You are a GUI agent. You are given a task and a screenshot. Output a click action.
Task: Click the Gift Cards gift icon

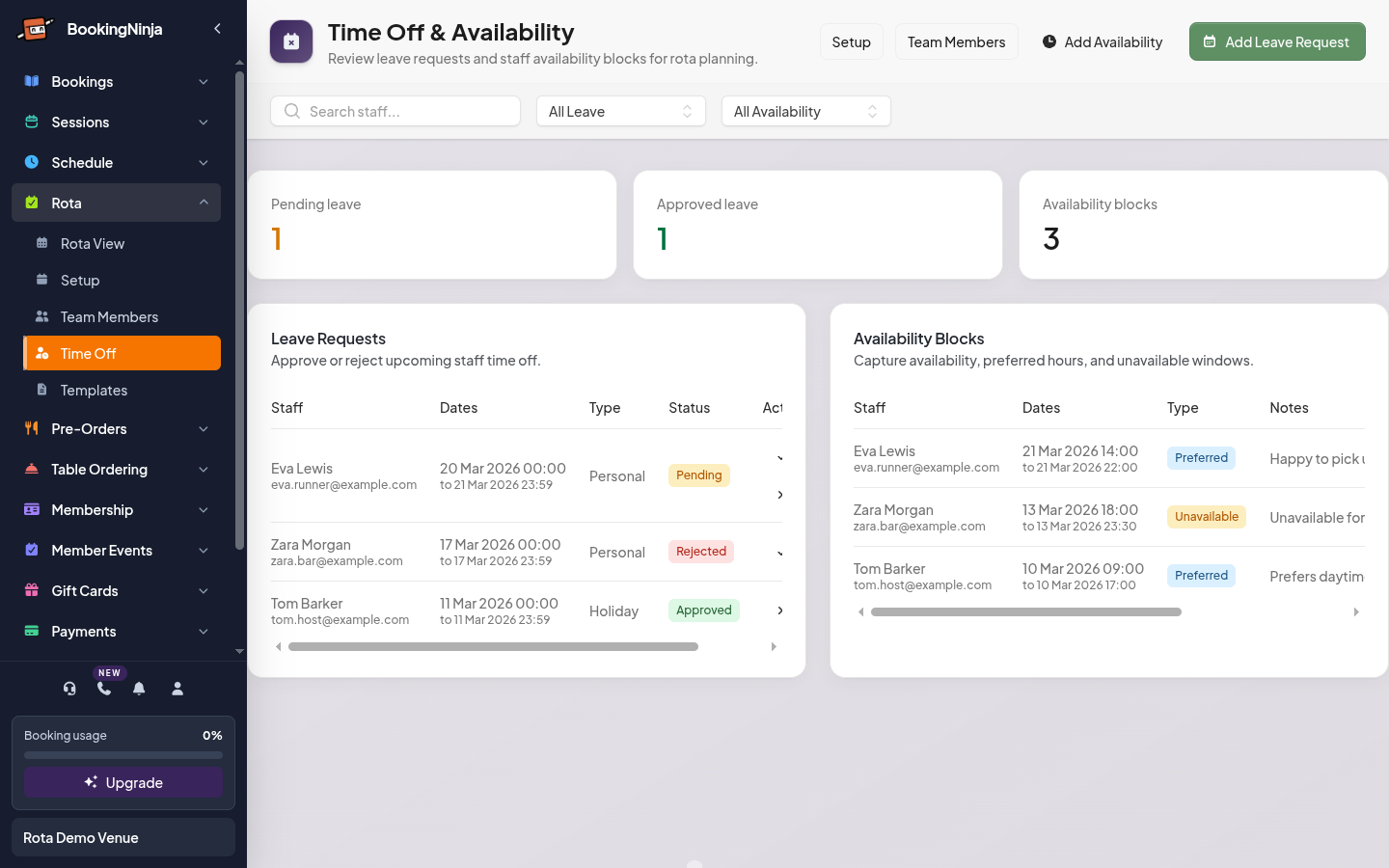(32, 590)
